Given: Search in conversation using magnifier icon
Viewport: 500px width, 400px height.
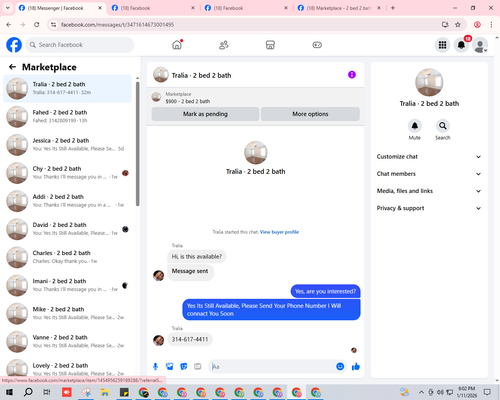Looking at the screenshot, I should (443, 126).
